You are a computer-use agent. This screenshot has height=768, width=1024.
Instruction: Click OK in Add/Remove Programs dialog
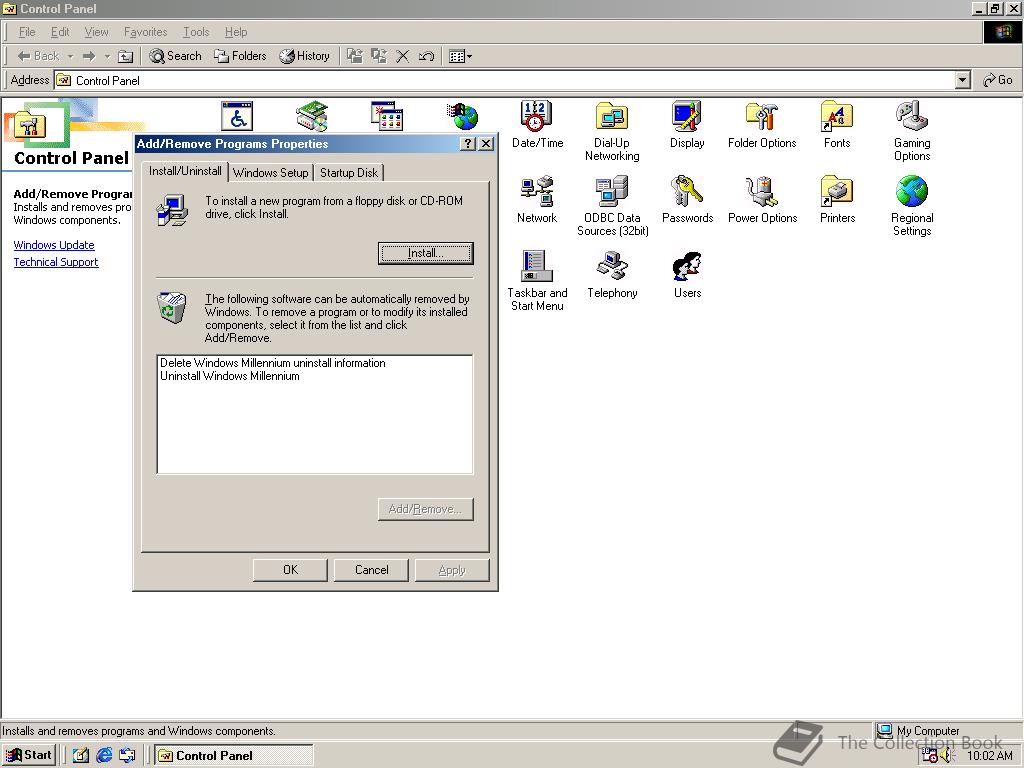click(291, 570)
